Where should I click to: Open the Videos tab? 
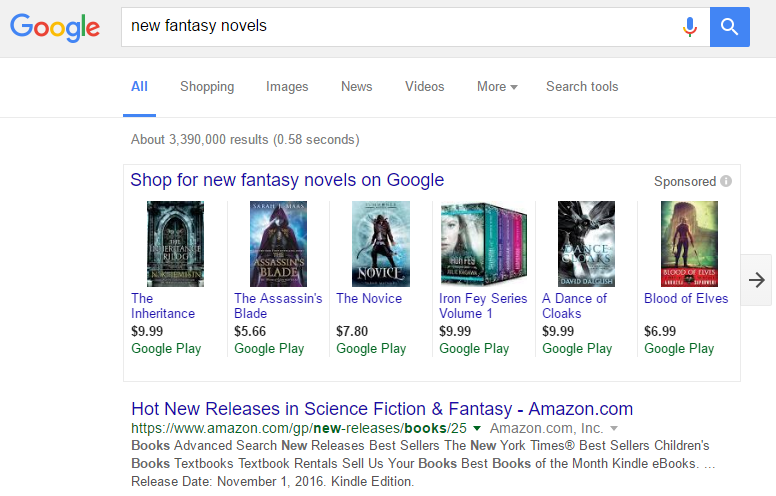[425, 87]
